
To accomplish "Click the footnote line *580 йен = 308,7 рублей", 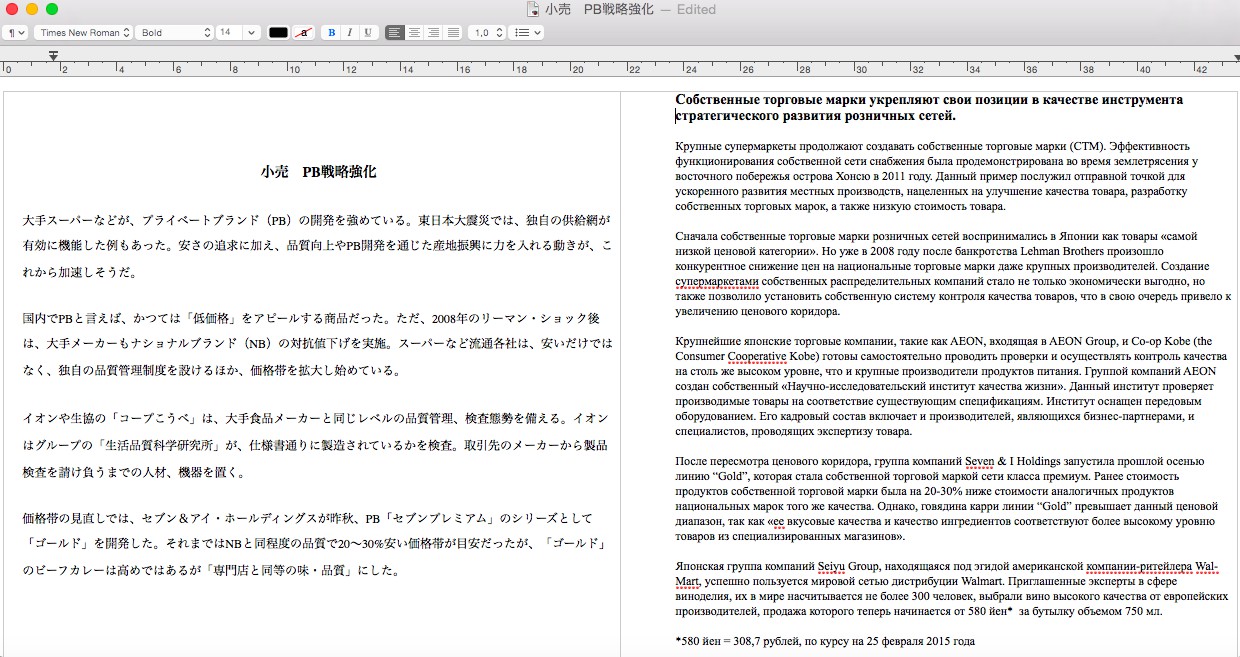I will (x=825, y=641).
